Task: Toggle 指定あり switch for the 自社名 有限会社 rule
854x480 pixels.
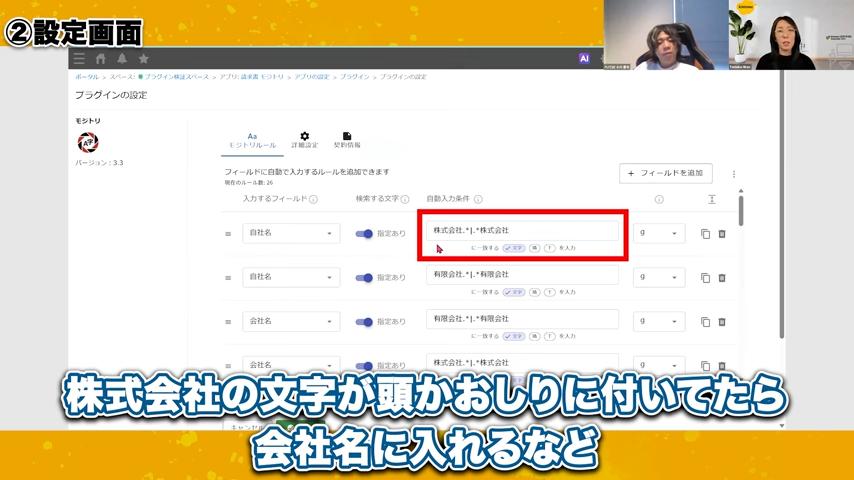Action: 364,278
